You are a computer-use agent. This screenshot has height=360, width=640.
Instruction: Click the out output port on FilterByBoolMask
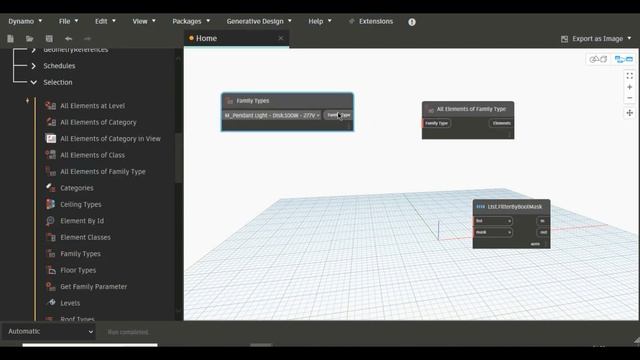(x=543, y=233)
